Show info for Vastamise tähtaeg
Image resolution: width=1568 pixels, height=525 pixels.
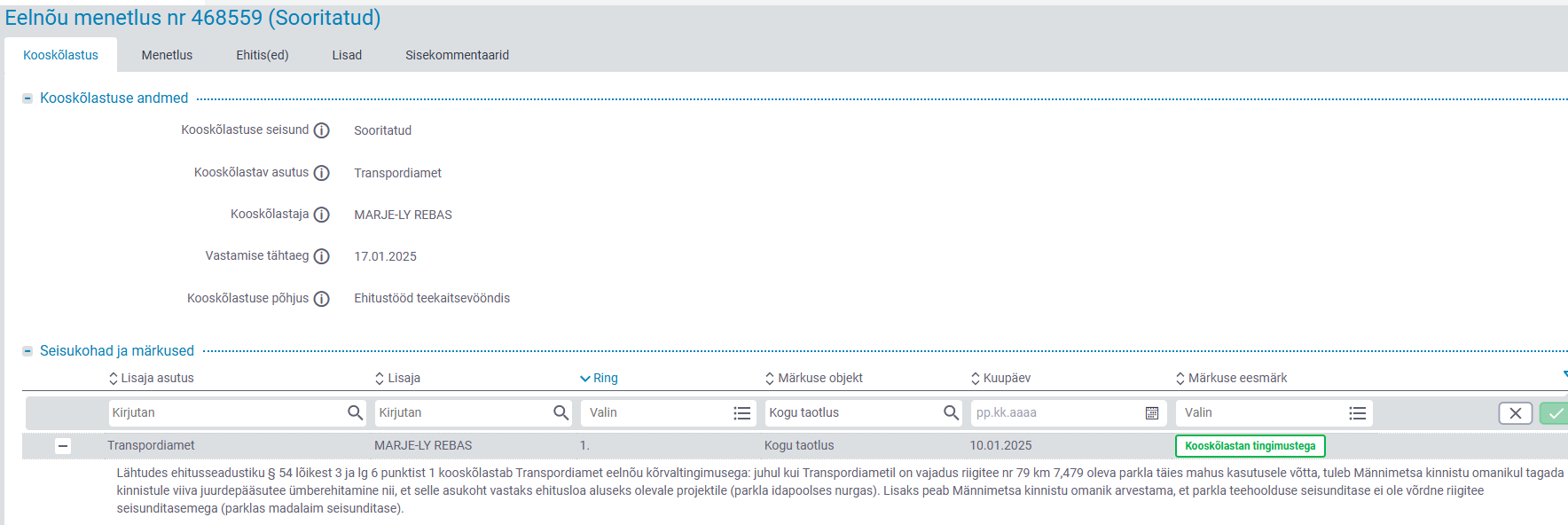322,256
